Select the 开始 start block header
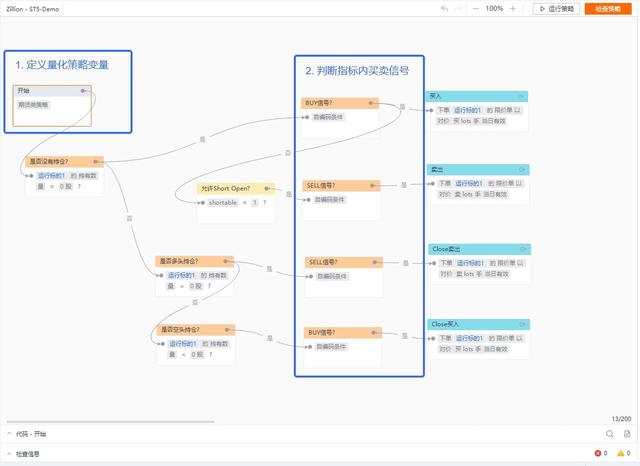The height and width of the screenshot is (466, 640). pos(52,91)
